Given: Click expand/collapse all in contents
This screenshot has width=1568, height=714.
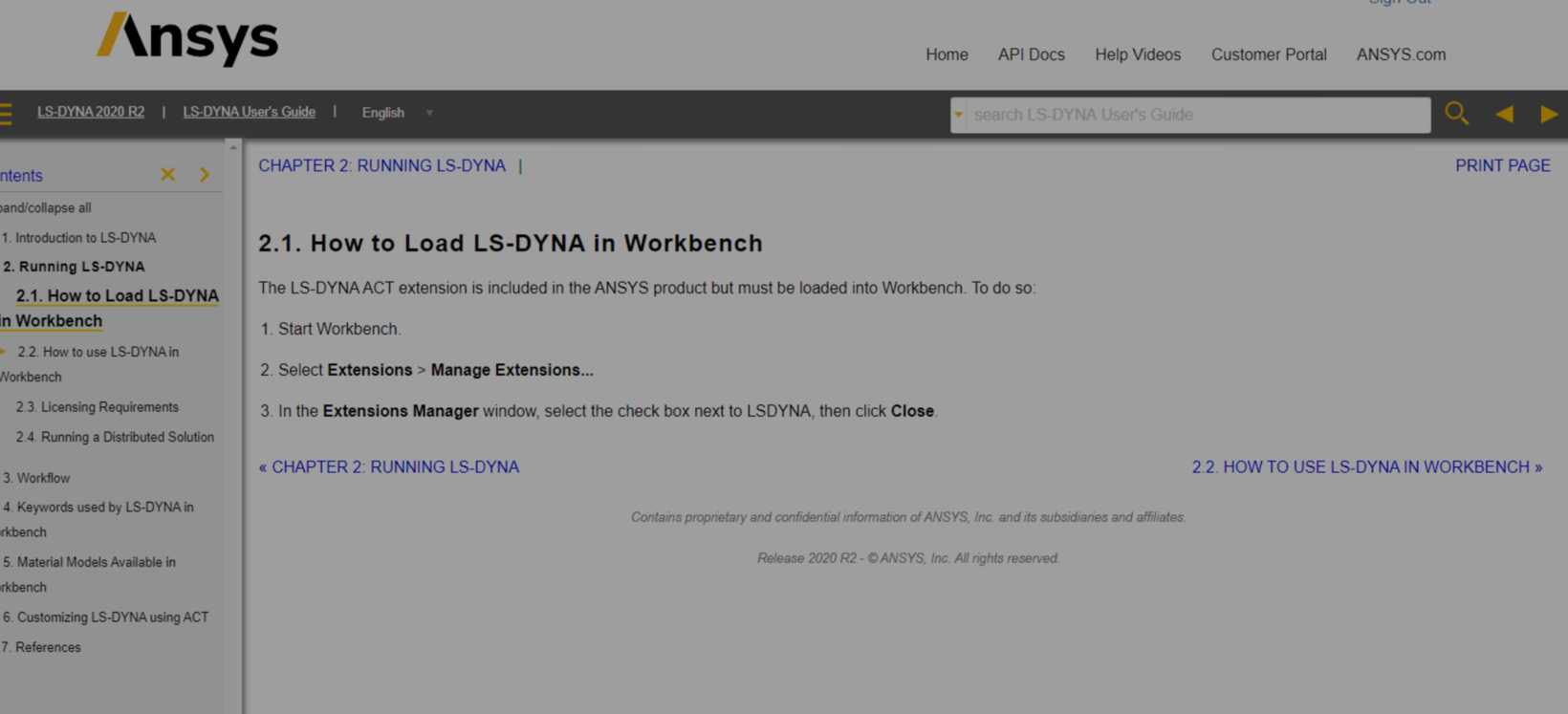Looking at the screenshot, I should (46, 207).
